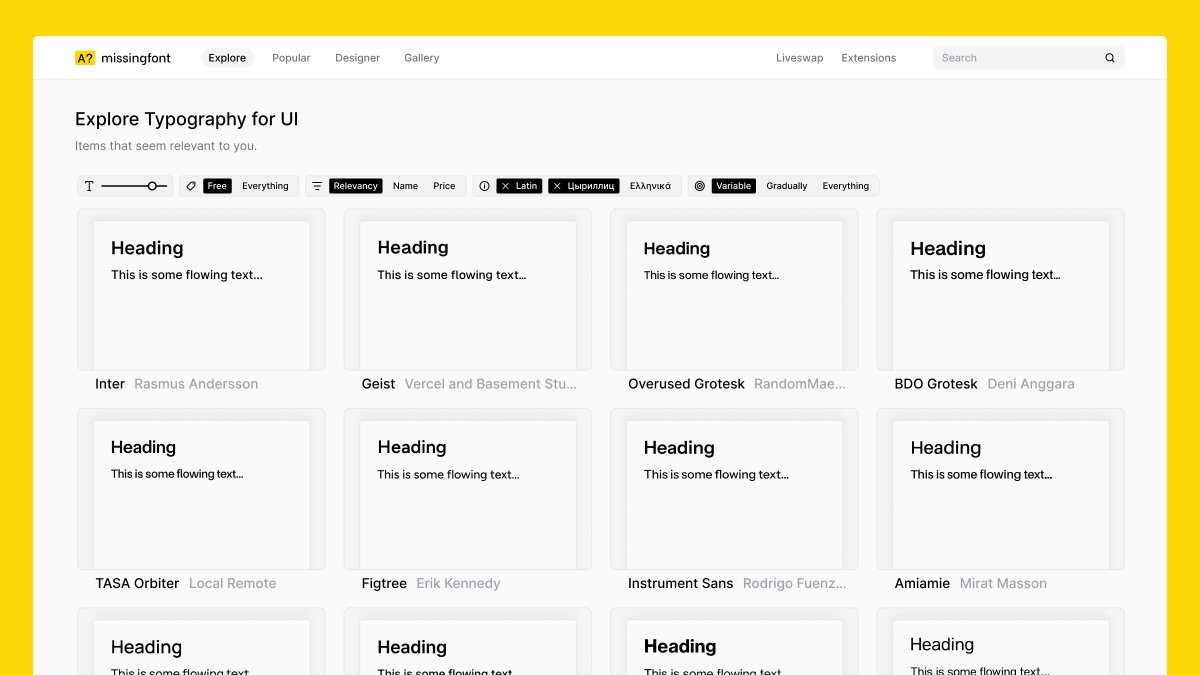Select the Variable font filter
The height and width of the screenshot is (675, 1200).
click(x=734, y=186)
